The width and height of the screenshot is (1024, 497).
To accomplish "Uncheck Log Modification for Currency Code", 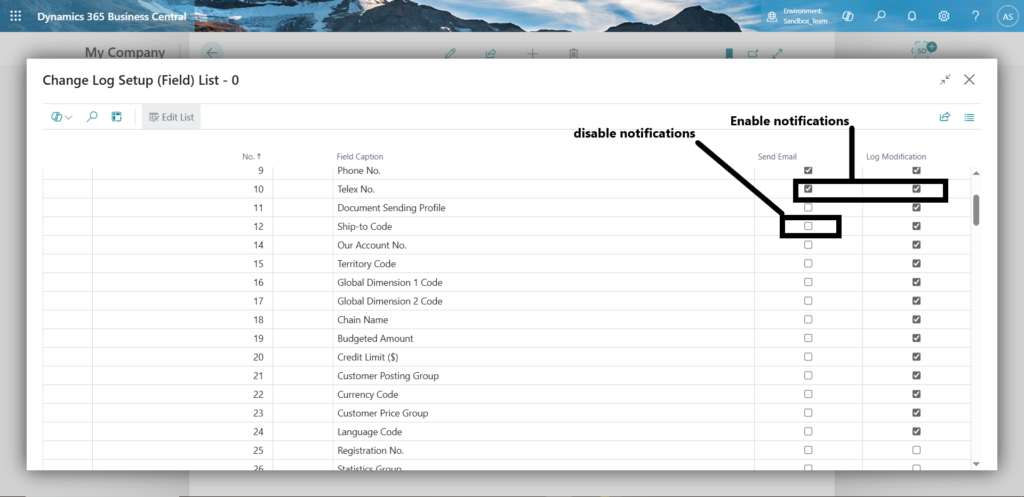I will 916,394.
